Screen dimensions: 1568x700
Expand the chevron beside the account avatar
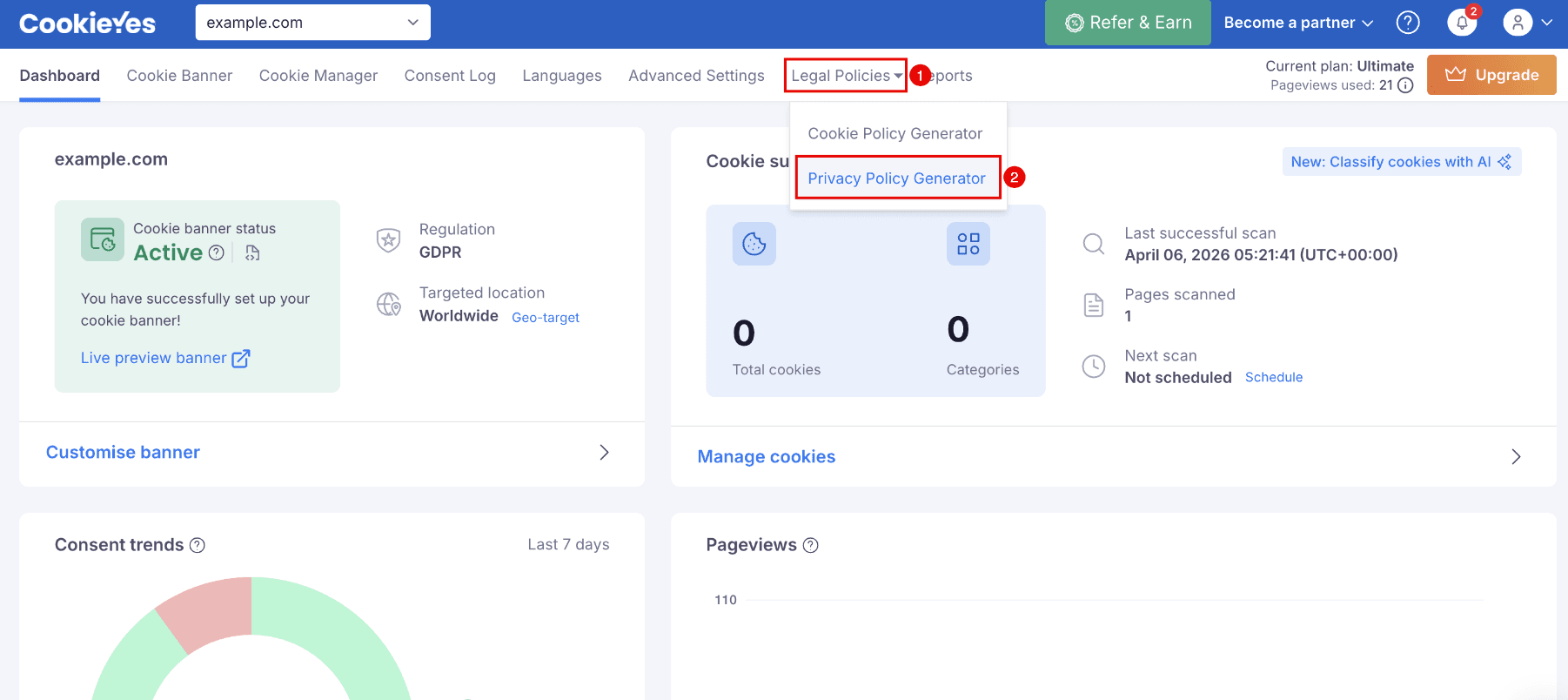click(x=1546, y=23)
